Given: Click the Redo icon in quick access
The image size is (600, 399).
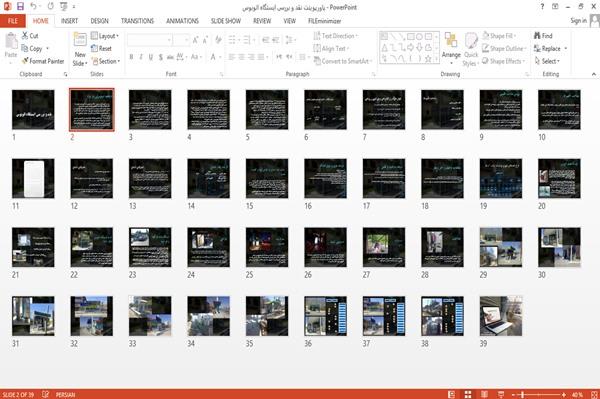Looking at the screenshot, I should (51, 6).
